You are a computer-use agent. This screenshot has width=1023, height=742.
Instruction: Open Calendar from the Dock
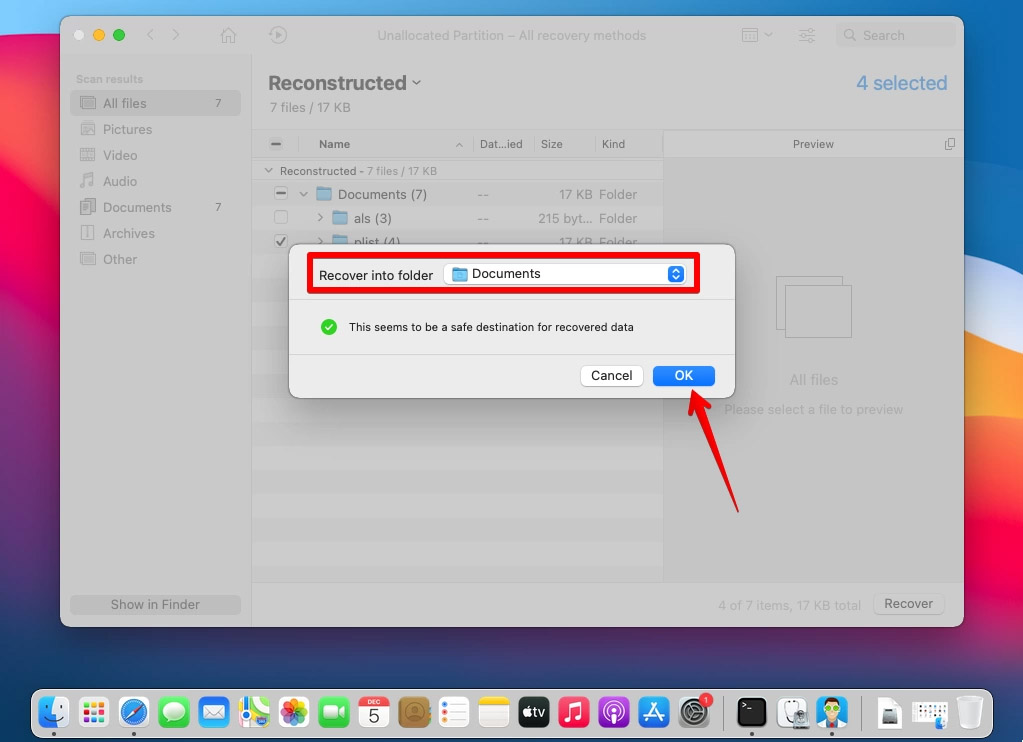[374, 711]
